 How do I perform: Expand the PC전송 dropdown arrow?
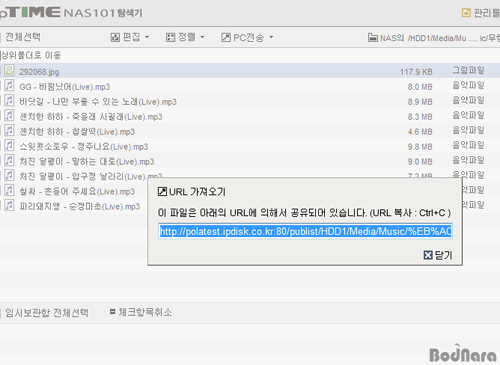click(x=271, y=37)
